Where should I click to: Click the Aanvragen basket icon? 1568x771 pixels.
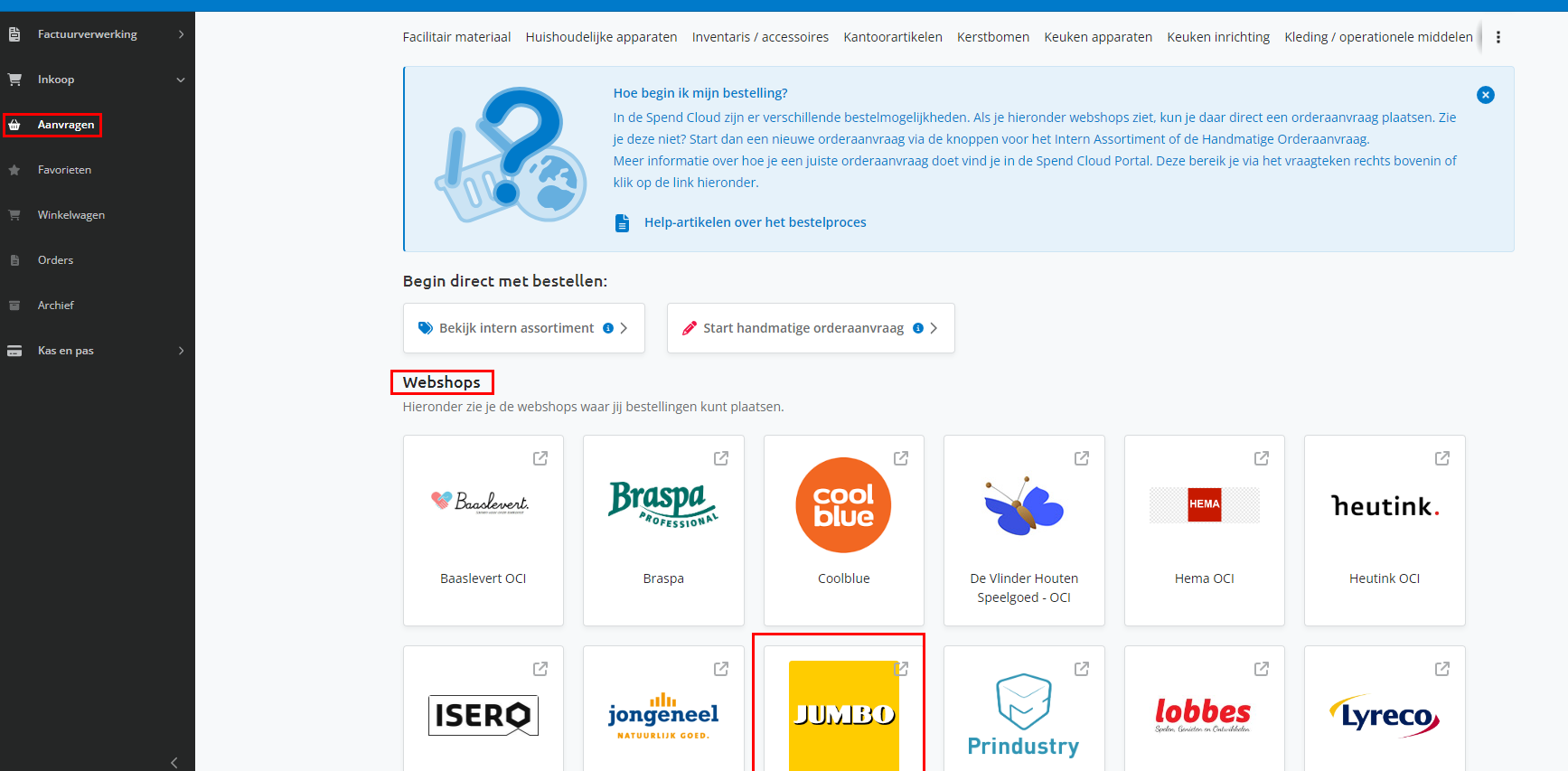click(14, 125)
